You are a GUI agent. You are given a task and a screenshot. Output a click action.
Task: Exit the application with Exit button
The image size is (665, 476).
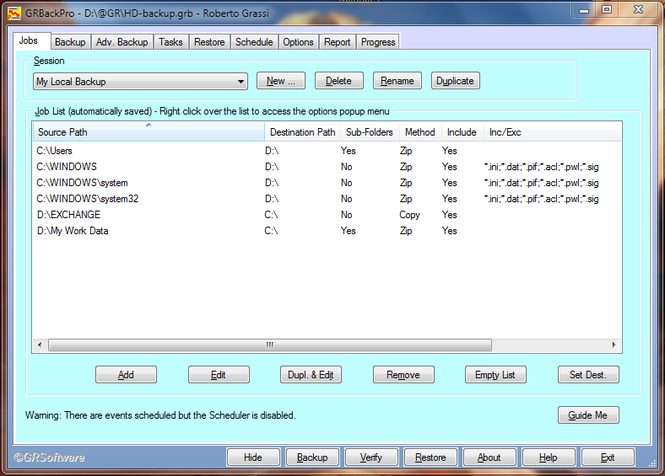(x=608, y=457)
